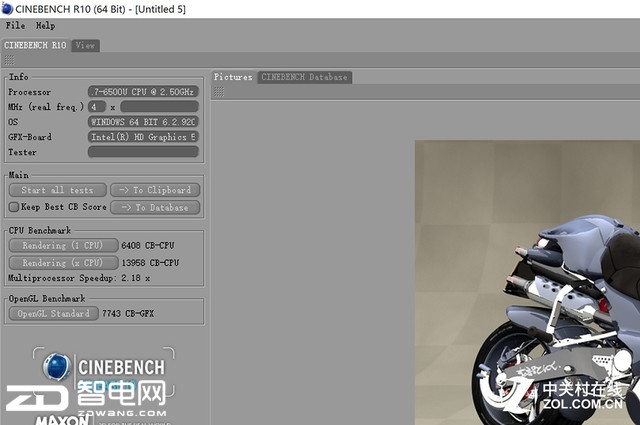Switch to the CINEBENCH R10 tab
The width and height of the screenshot is (640, 425).
pos(35,45)
